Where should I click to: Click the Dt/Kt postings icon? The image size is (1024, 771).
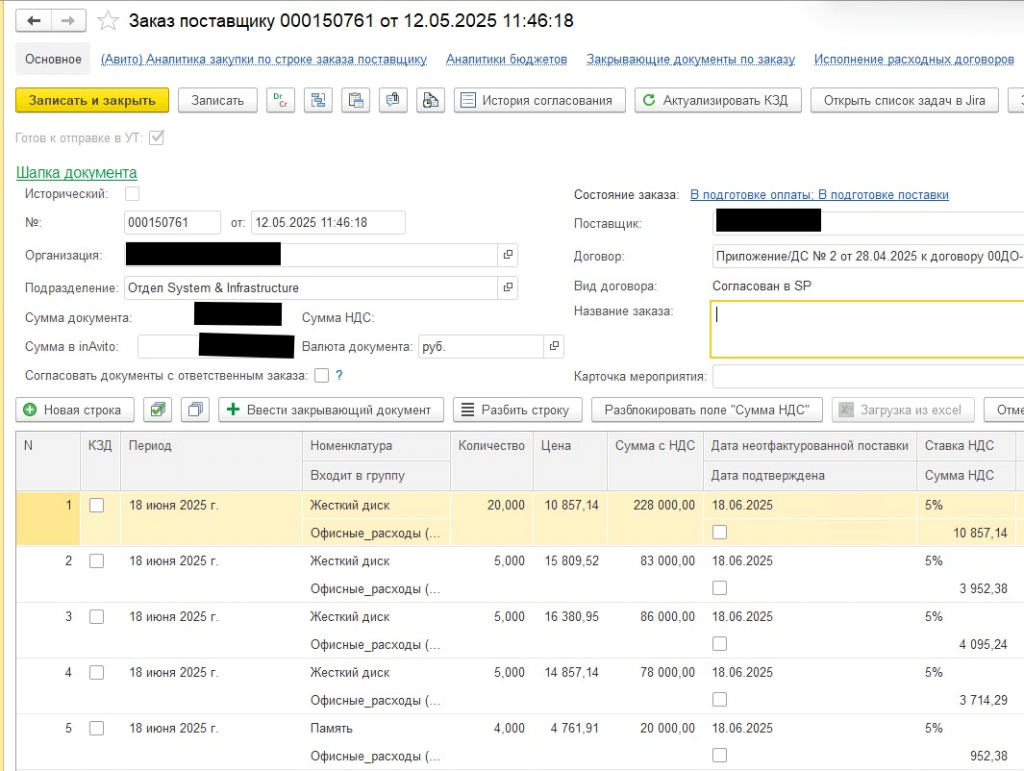[x=281, y=100]
